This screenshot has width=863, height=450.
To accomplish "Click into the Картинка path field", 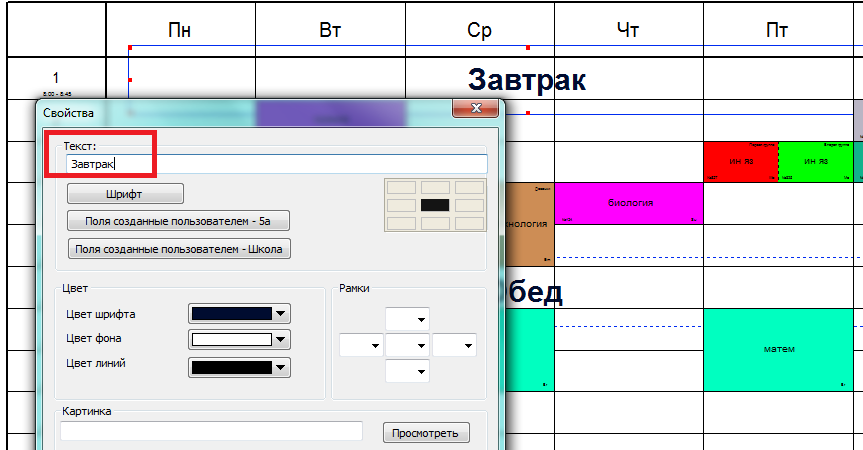I will pos(211,432).
